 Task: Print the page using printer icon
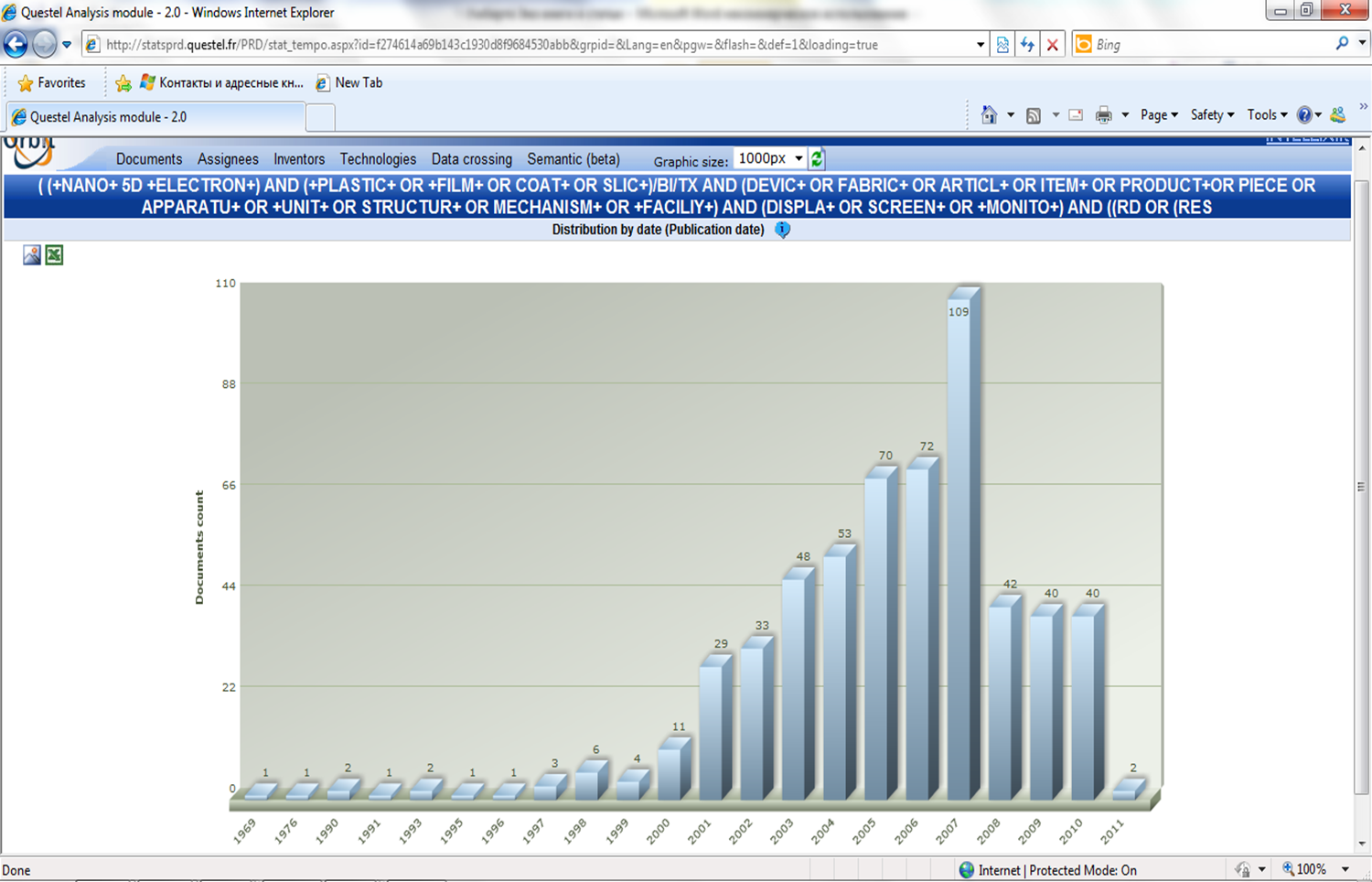(1104, 115)
